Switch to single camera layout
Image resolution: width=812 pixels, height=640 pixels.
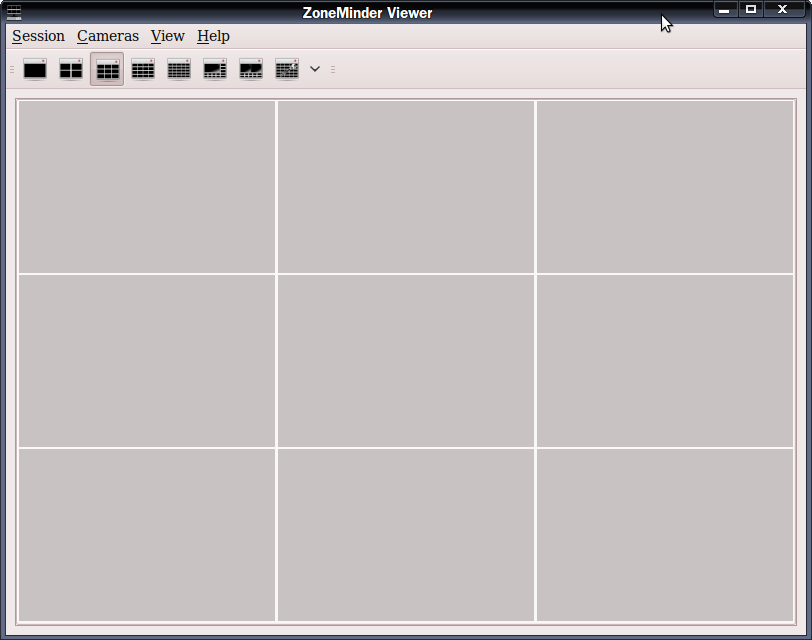point(35,69)
